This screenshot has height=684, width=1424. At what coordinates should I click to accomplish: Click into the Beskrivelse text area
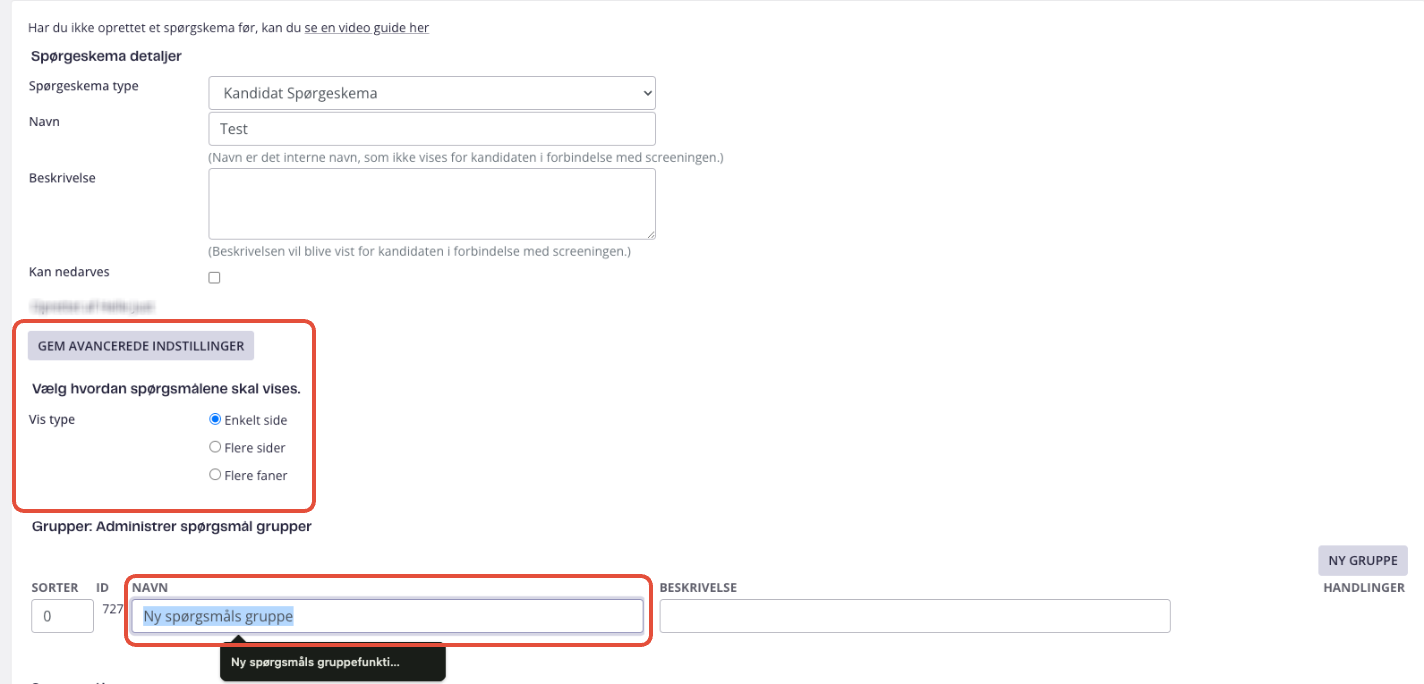pyautogui.click(x=432, y=204)
